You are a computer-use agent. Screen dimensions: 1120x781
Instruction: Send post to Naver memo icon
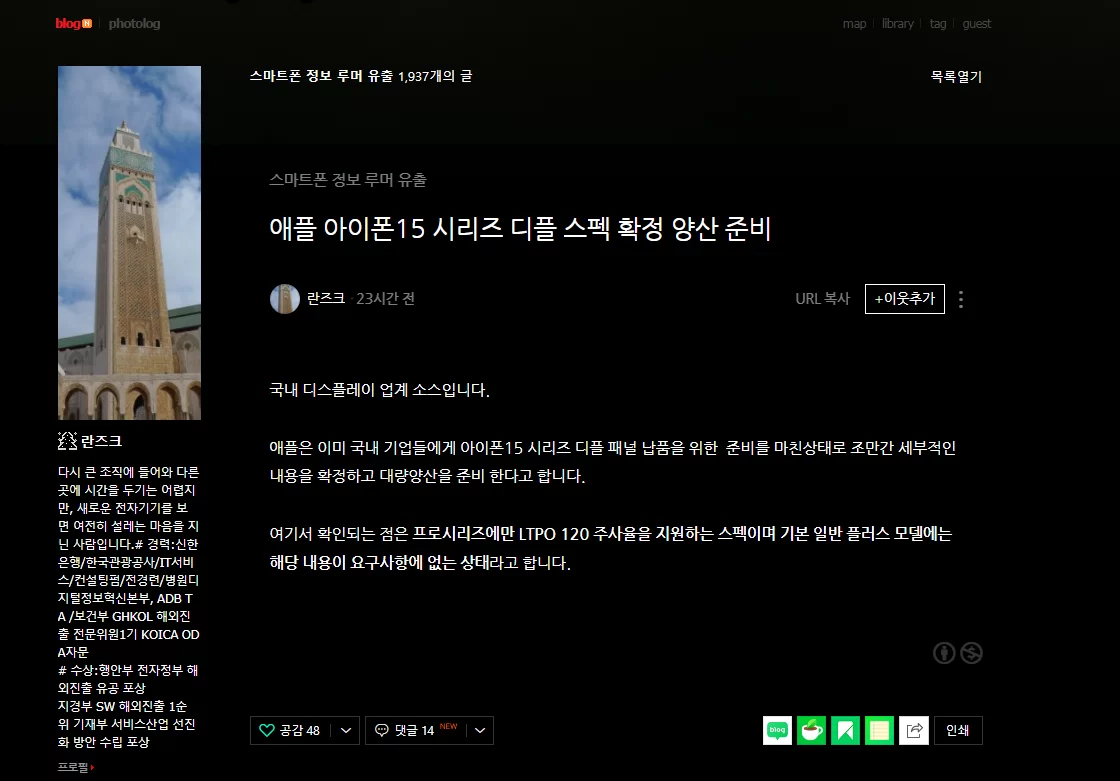coord(879,730)
